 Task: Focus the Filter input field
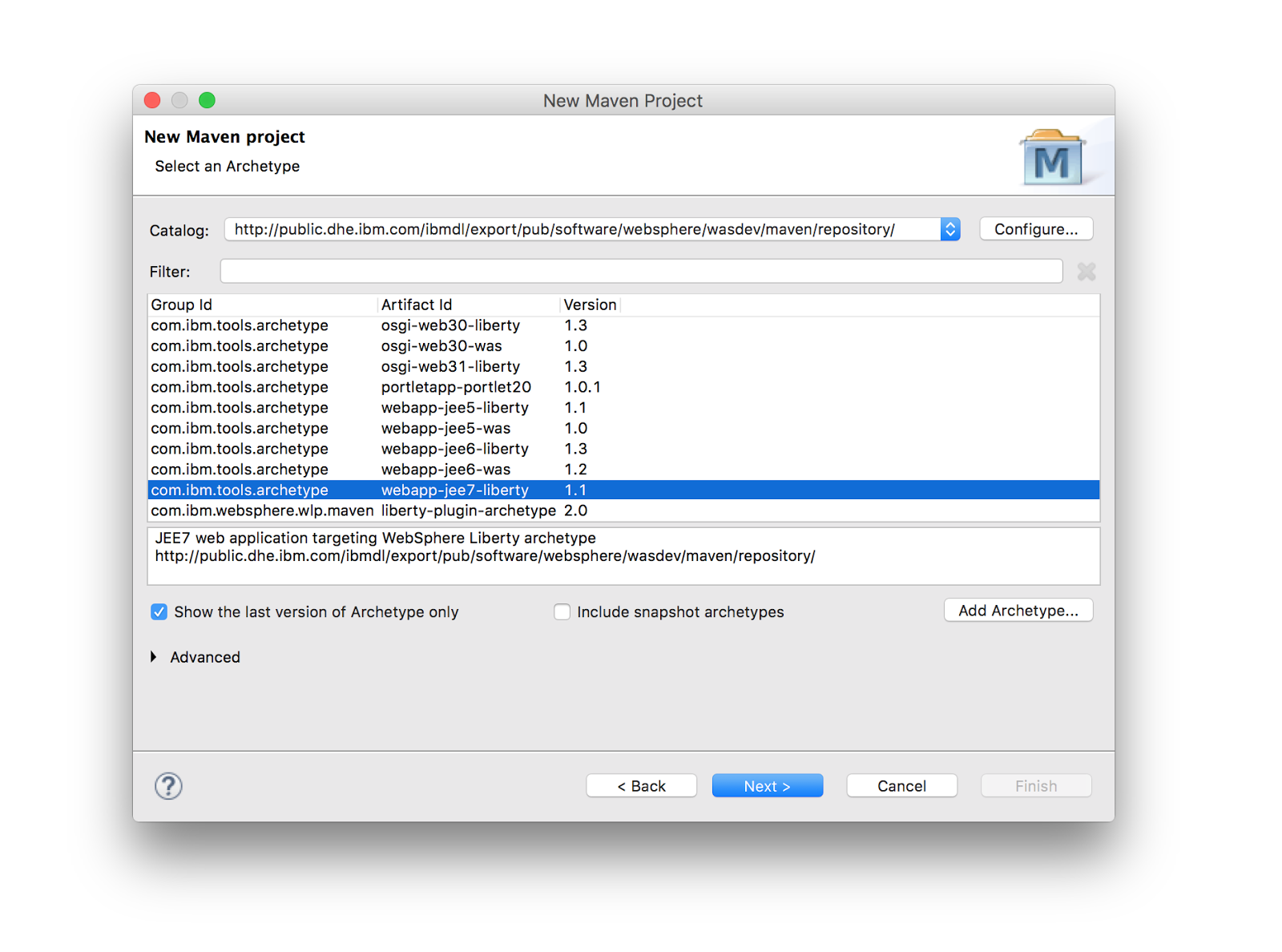642,272
